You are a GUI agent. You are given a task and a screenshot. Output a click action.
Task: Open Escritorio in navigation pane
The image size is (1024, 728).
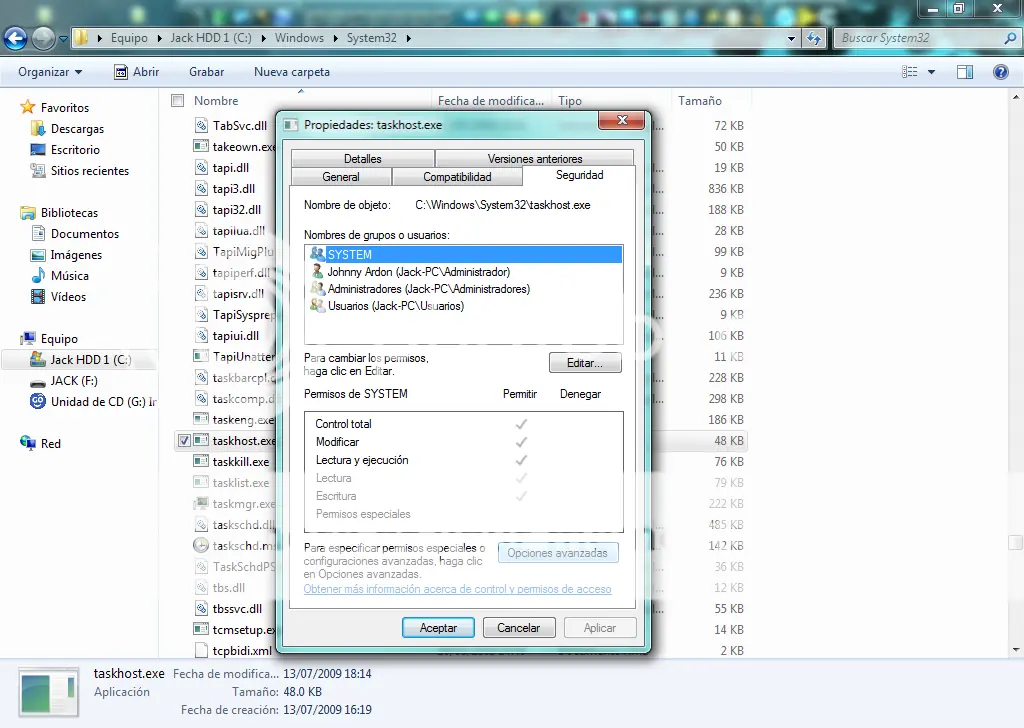point(75,150)
